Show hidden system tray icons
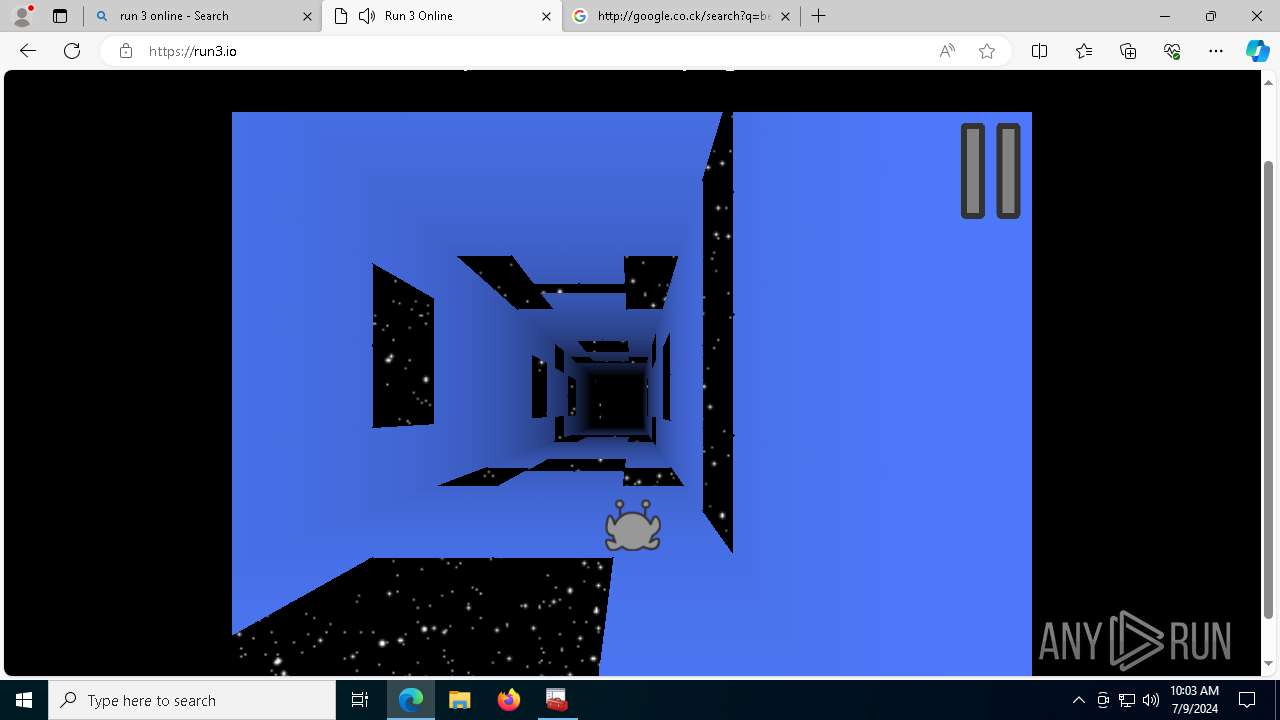This screenshot has height=720, width=1280. point(1078,700)
